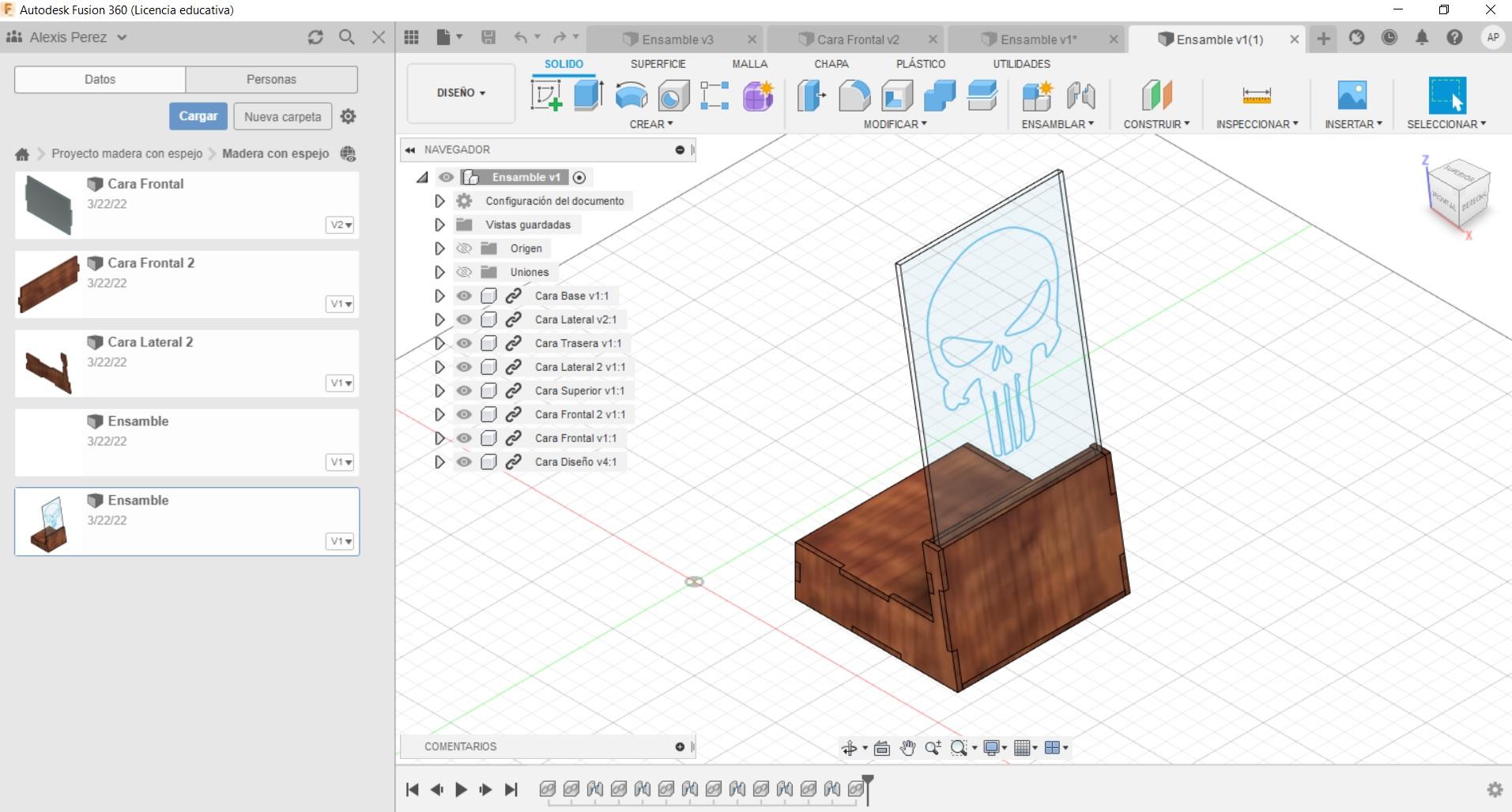
Task: Click the Press Pull modify icon
Action: click(x=811, y=96)
